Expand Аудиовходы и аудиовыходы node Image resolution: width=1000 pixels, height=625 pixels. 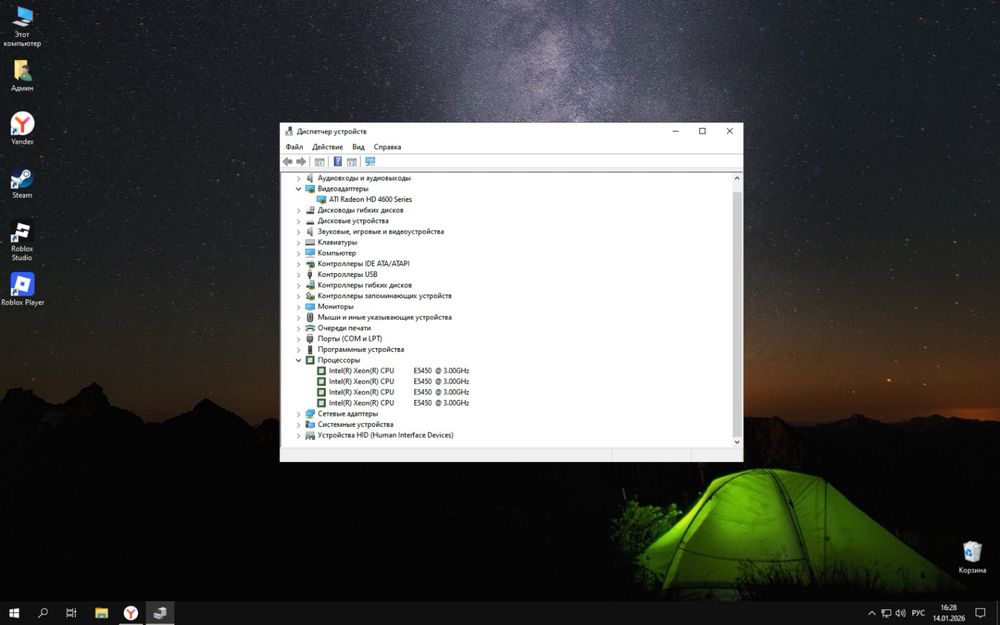pyautogui.click(x=298, y=179)
